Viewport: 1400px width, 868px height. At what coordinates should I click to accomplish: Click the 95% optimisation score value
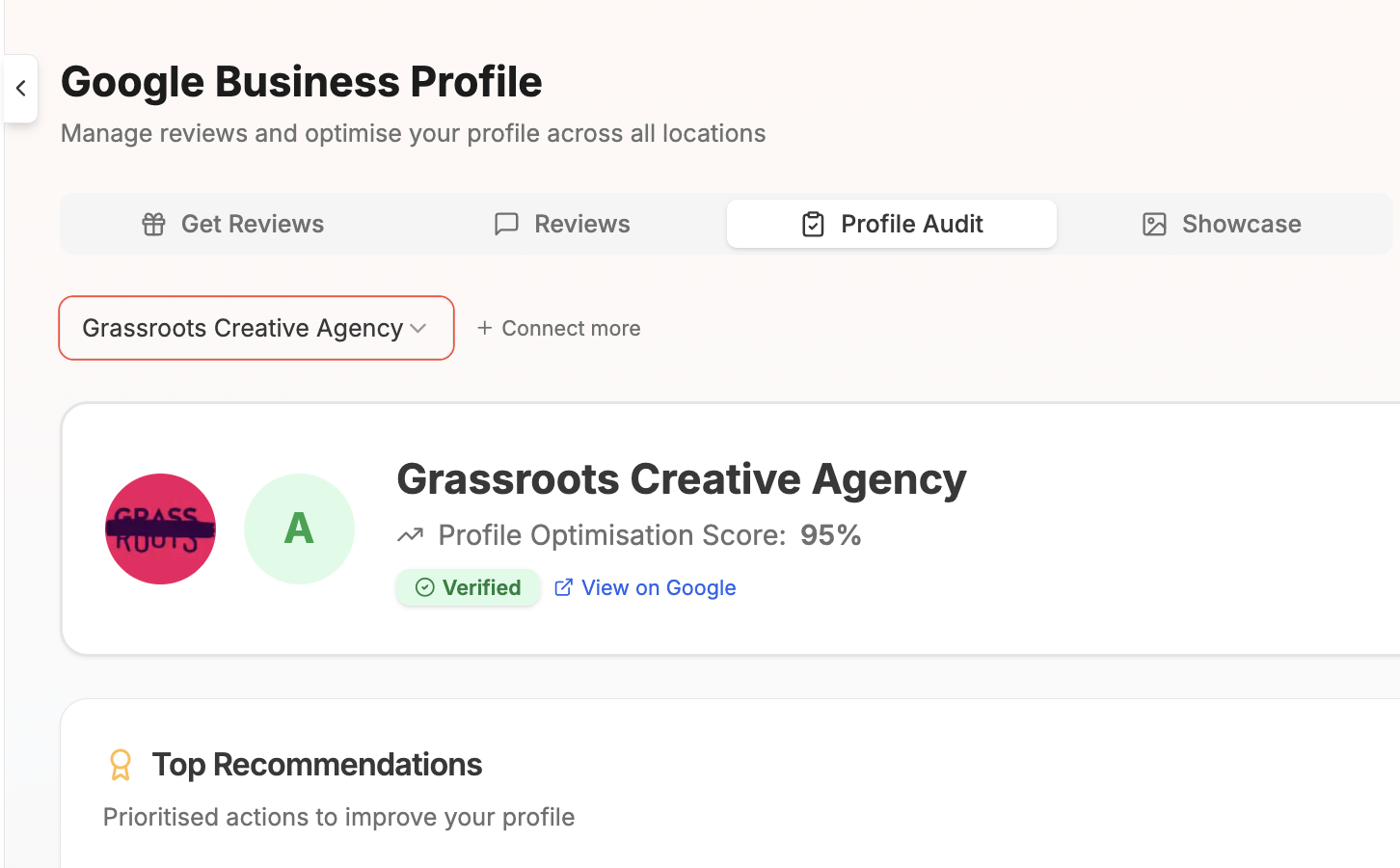(830, 534)
